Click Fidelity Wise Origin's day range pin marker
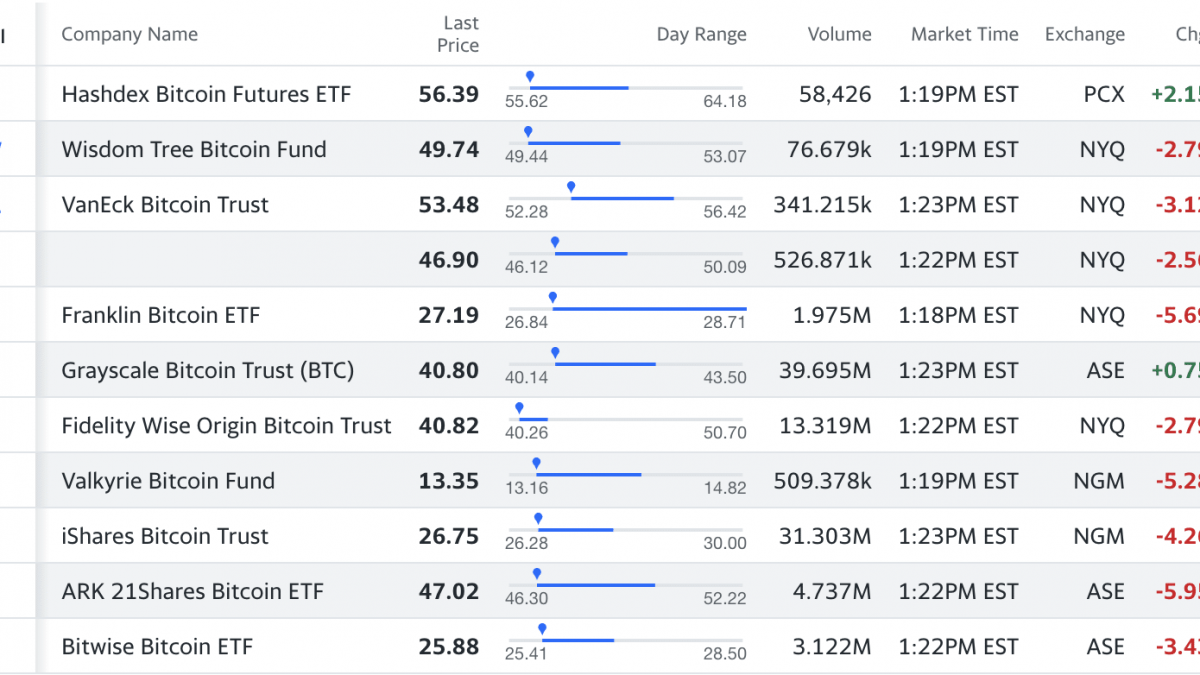Image resolution: width=1200 pixels, height=675 pixels. click(x=519, y=408)
